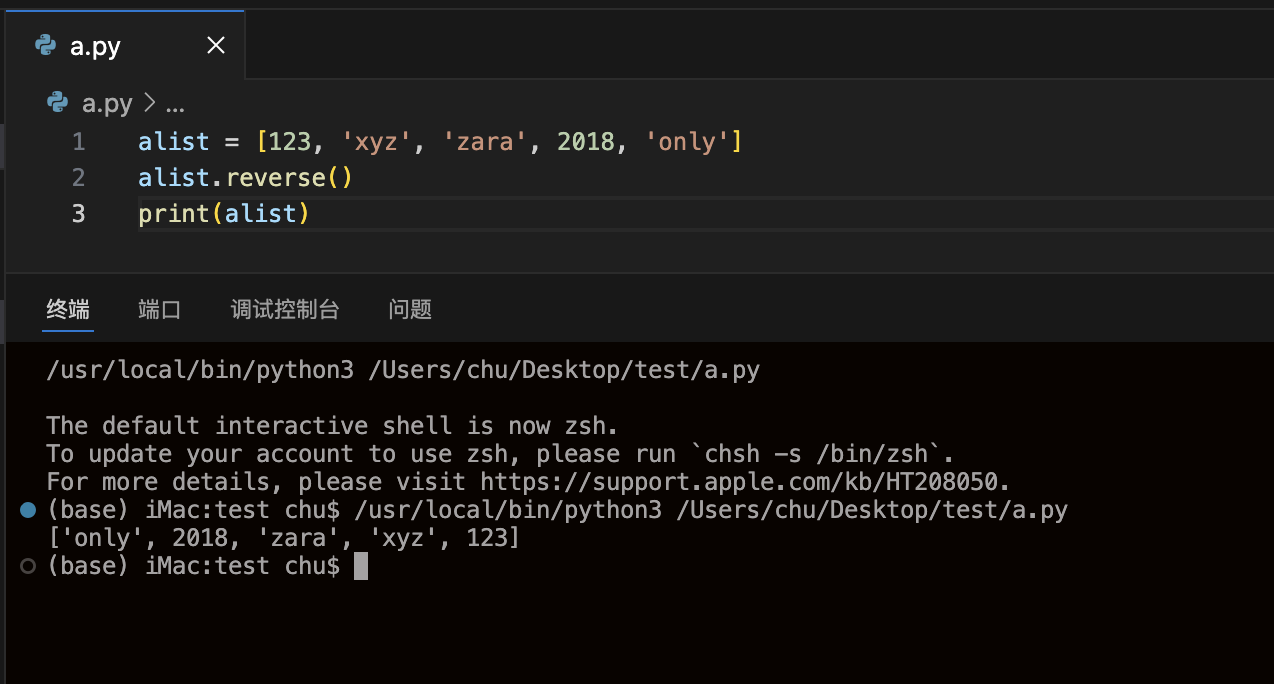Viewport: 1274px width, 684px height.
Task: Click the Python file icon in the a.py tab
Action: [x=45, y=46]
